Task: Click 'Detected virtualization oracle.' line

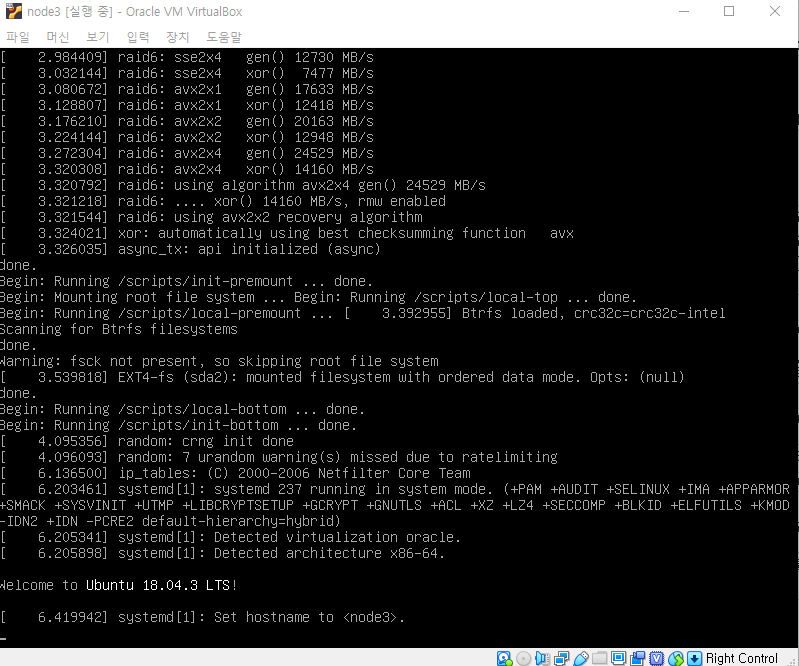Action: [230, 537]
